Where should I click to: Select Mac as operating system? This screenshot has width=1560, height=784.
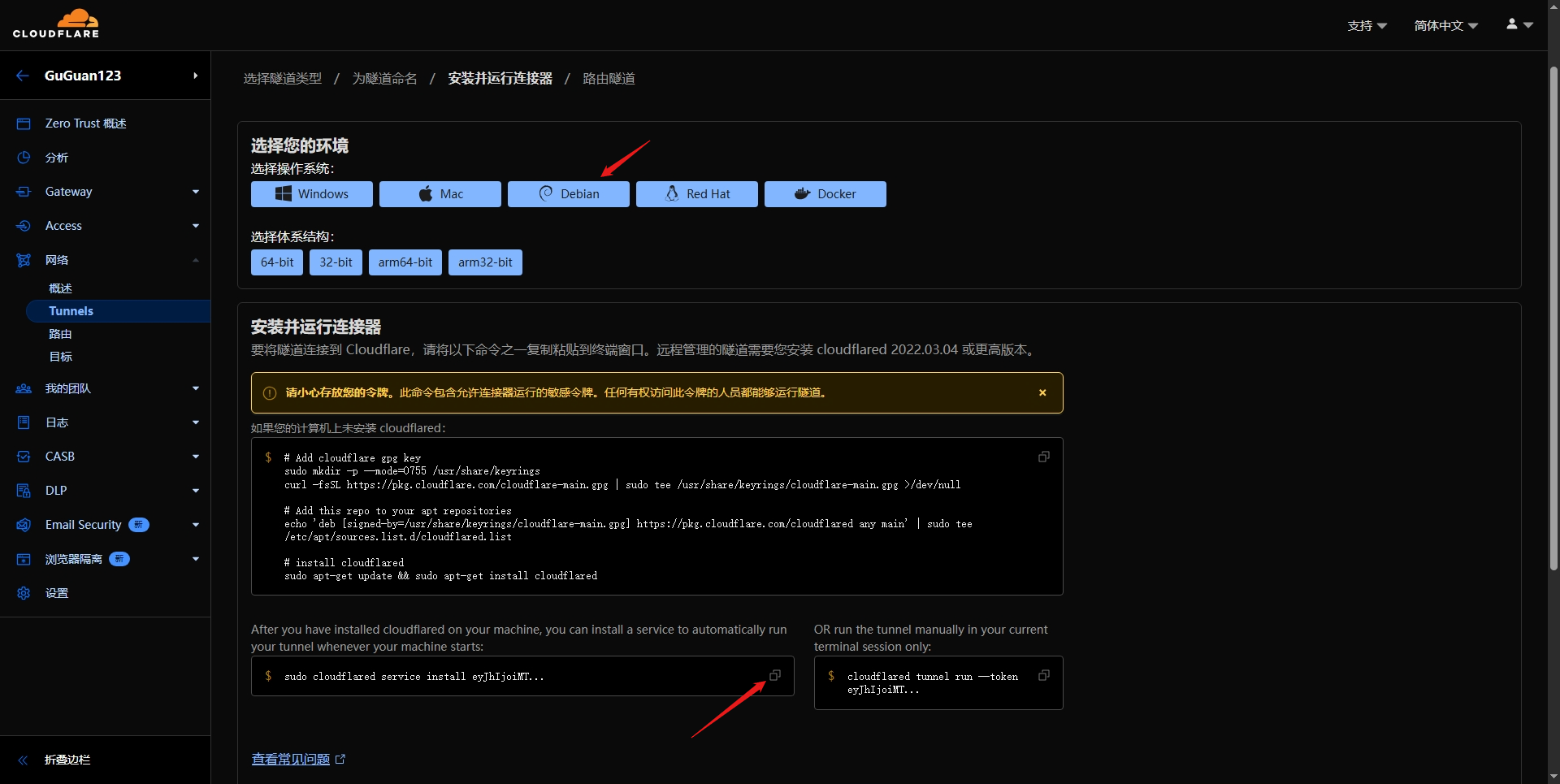(x=440, y=194)
